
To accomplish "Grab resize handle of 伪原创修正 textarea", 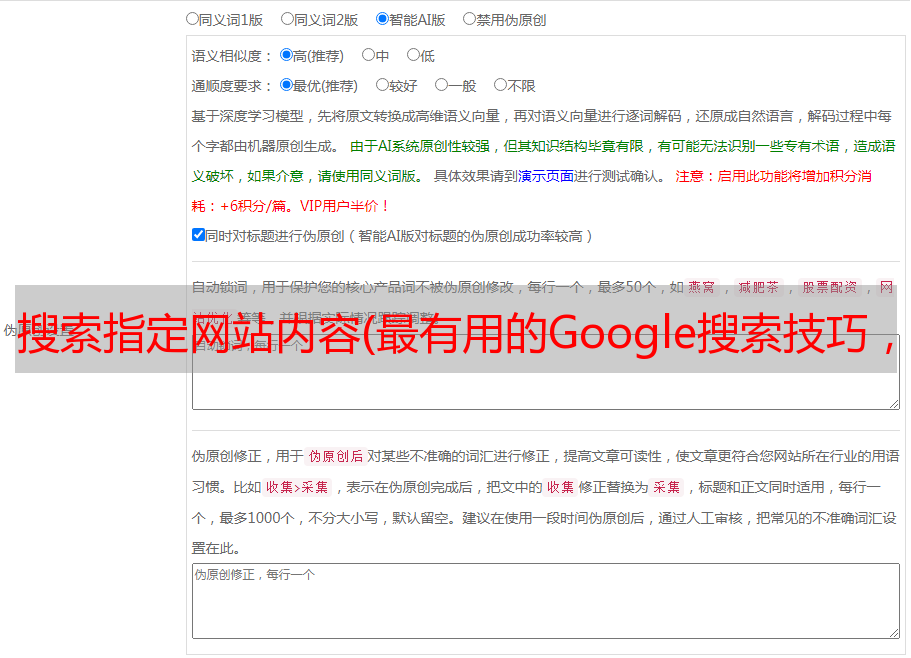I will pyautogui.click(x=894, y=633).
